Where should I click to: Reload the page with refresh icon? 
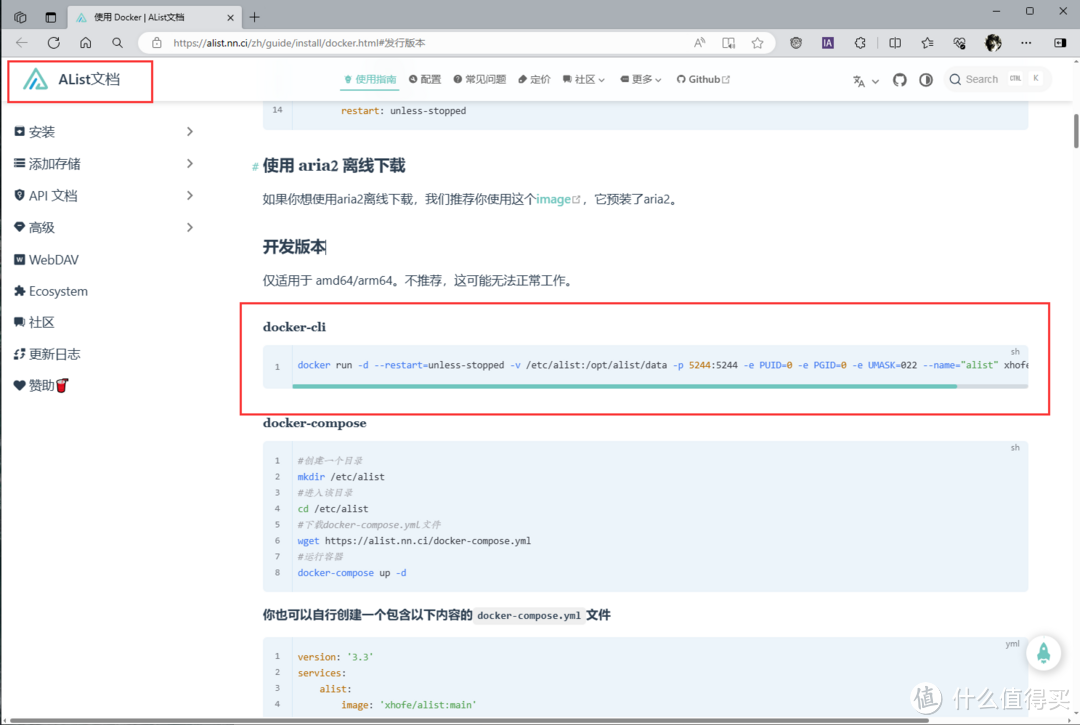[x=54, y=43]
